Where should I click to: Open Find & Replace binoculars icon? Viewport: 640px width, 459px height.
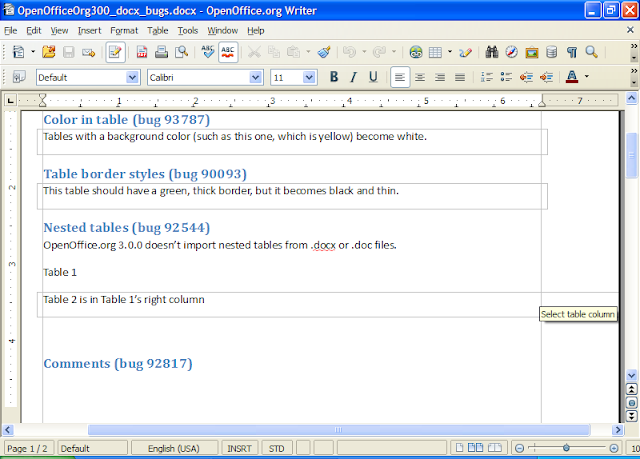coord(492,52)
